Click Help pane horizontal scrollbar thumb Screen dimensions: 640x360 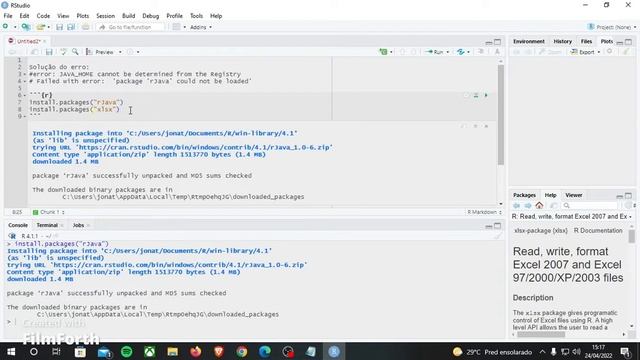pos(541,334)
